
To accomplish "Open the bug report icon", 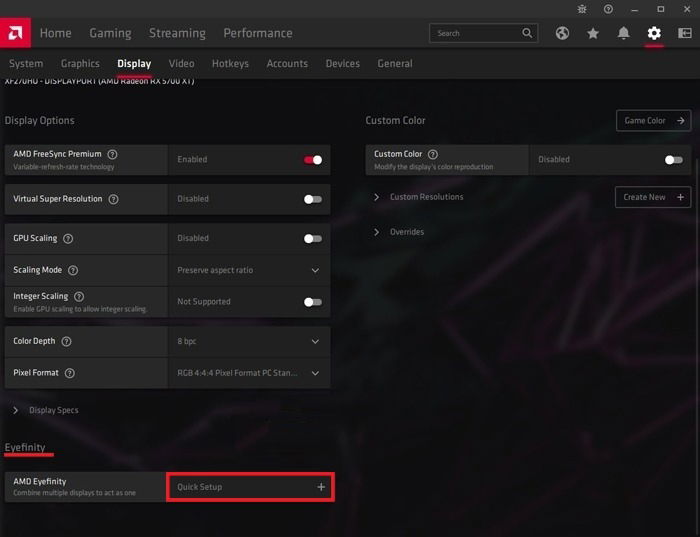I will [582, 9].
